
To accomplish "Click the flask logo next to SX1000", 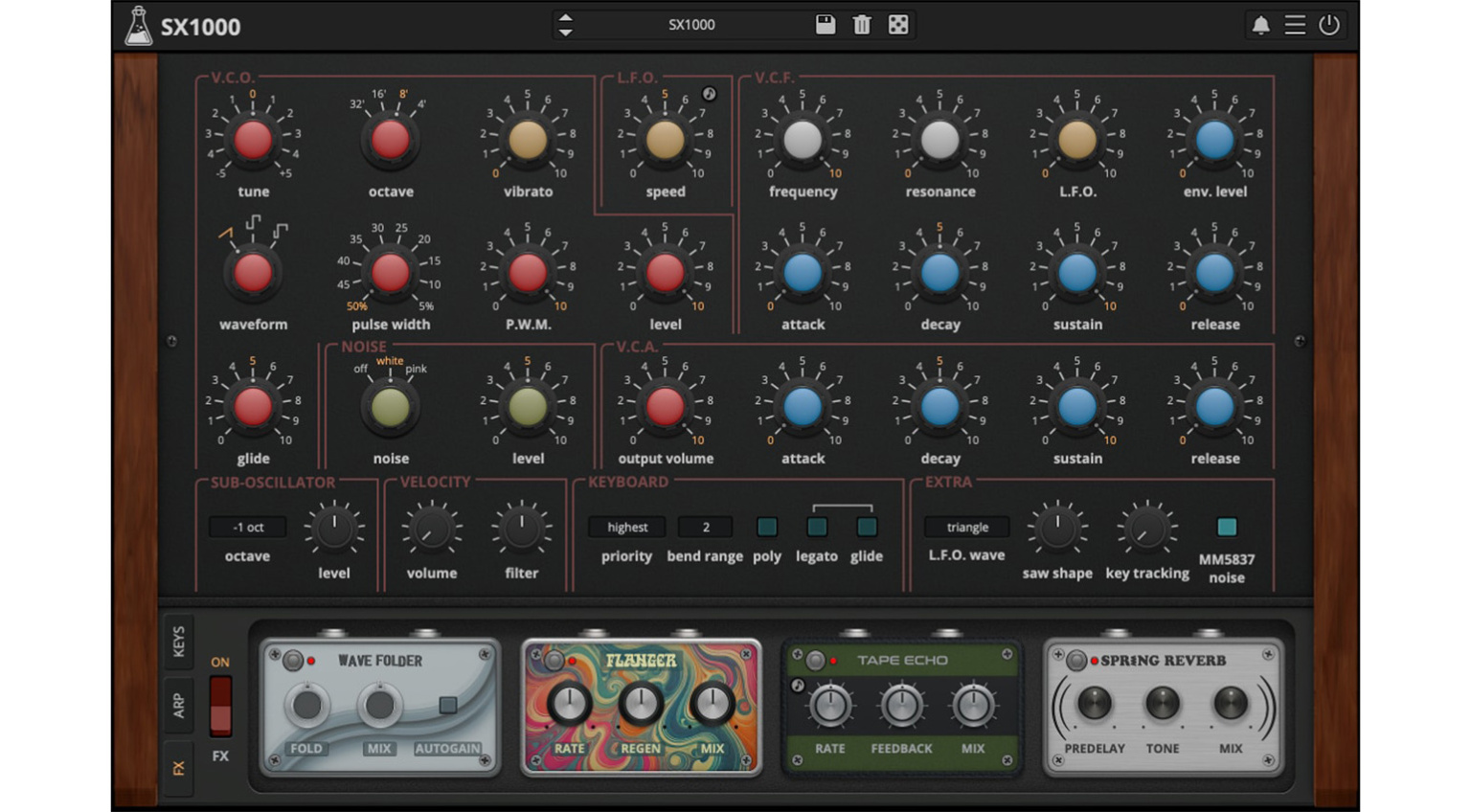I will [137, 25].
